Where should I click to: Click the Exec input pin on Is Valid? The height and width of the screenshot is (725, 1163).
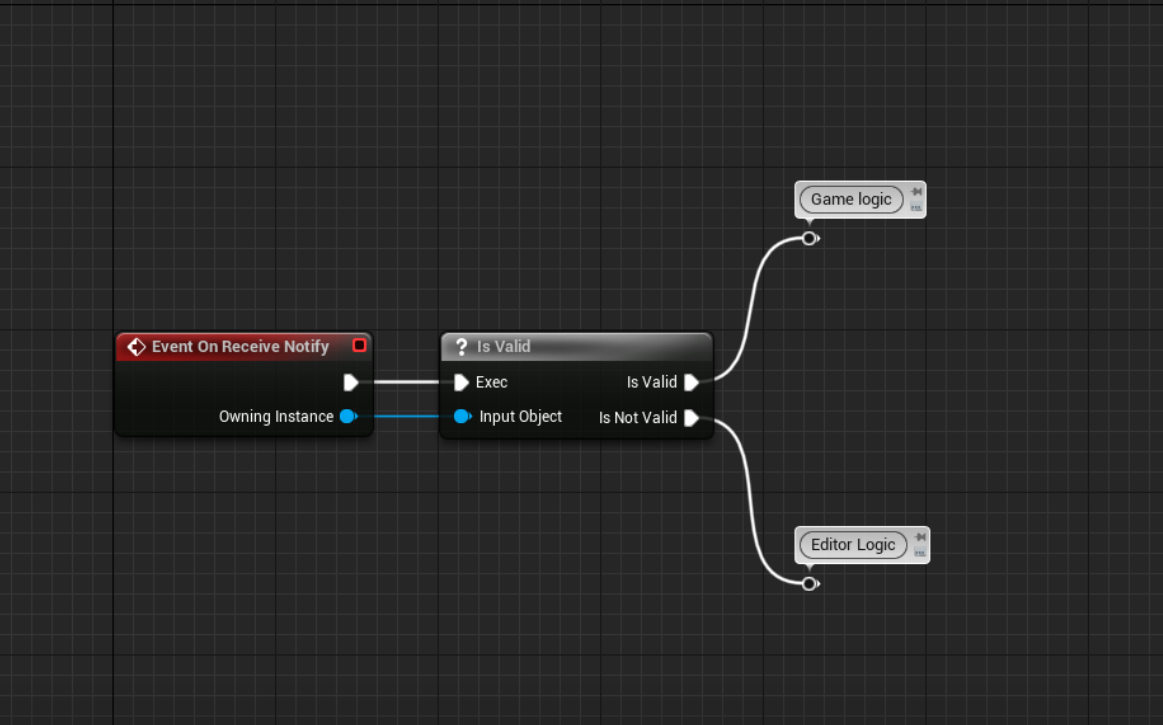pos(461,382)
